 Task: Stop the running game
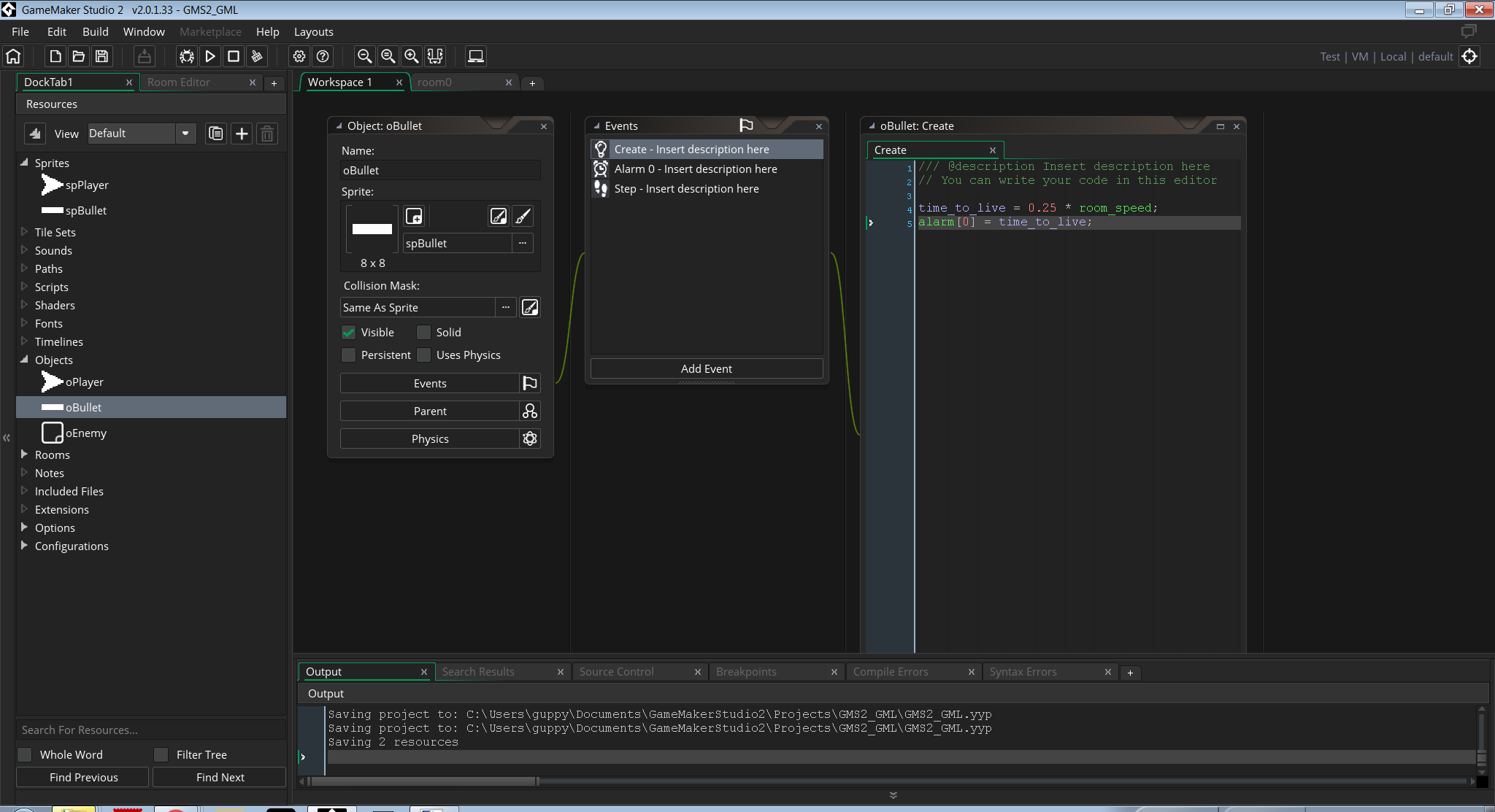pyautogui.click(x=234, y=56)
